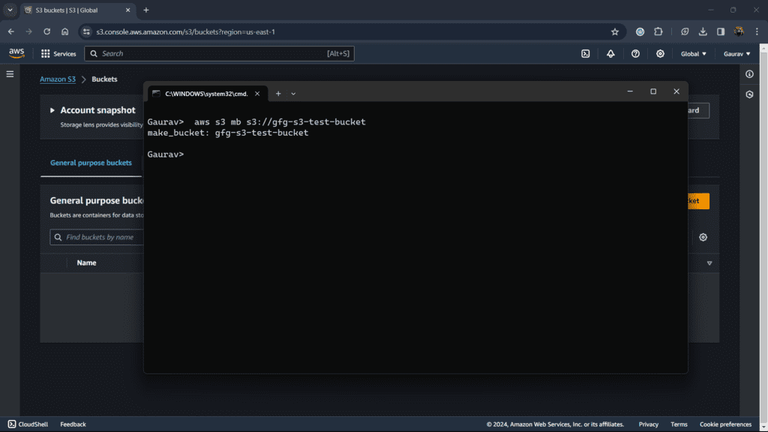Image resolution: width=768 pixels, height=432 pixels.
Task: Open the browser tab search dropdown
Action: (x=10, y=10)
